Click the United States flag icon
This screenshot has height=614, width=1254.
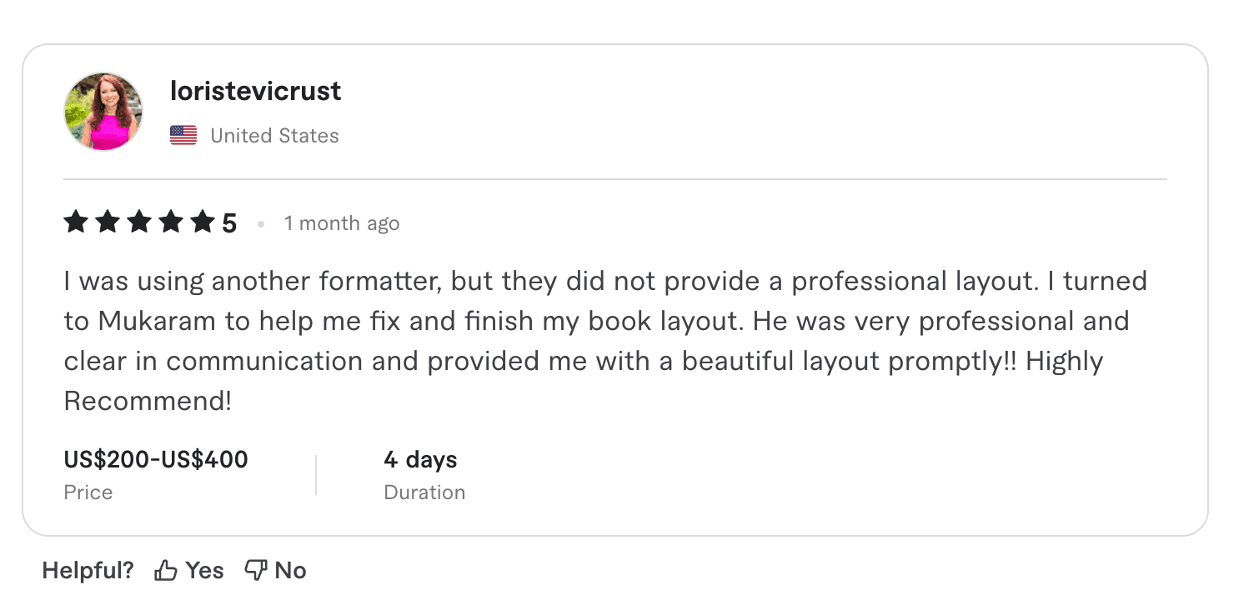(183, 134)
